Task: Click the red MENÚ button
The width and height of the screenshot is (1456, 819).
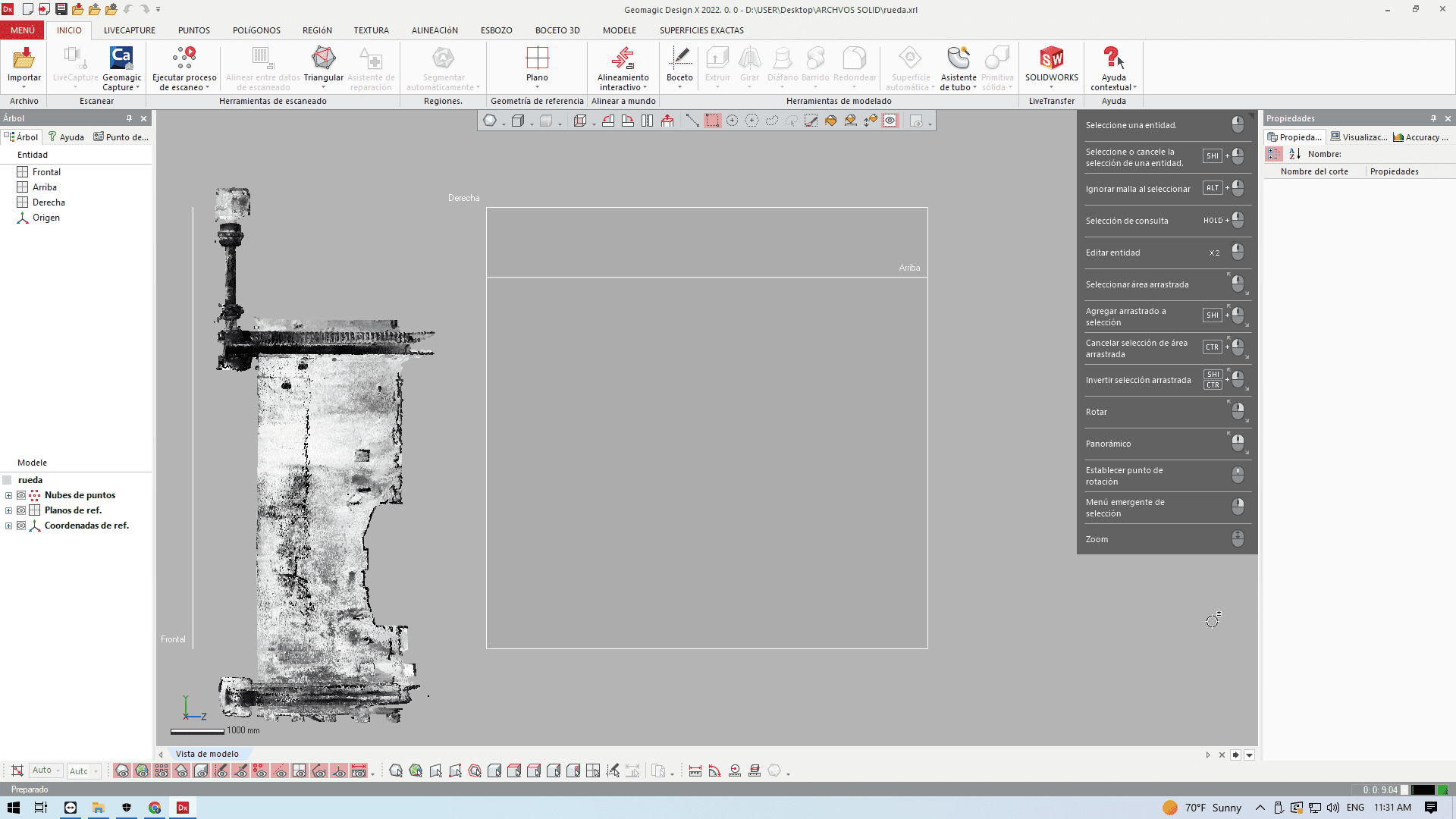Action: (x=23, y=30)
